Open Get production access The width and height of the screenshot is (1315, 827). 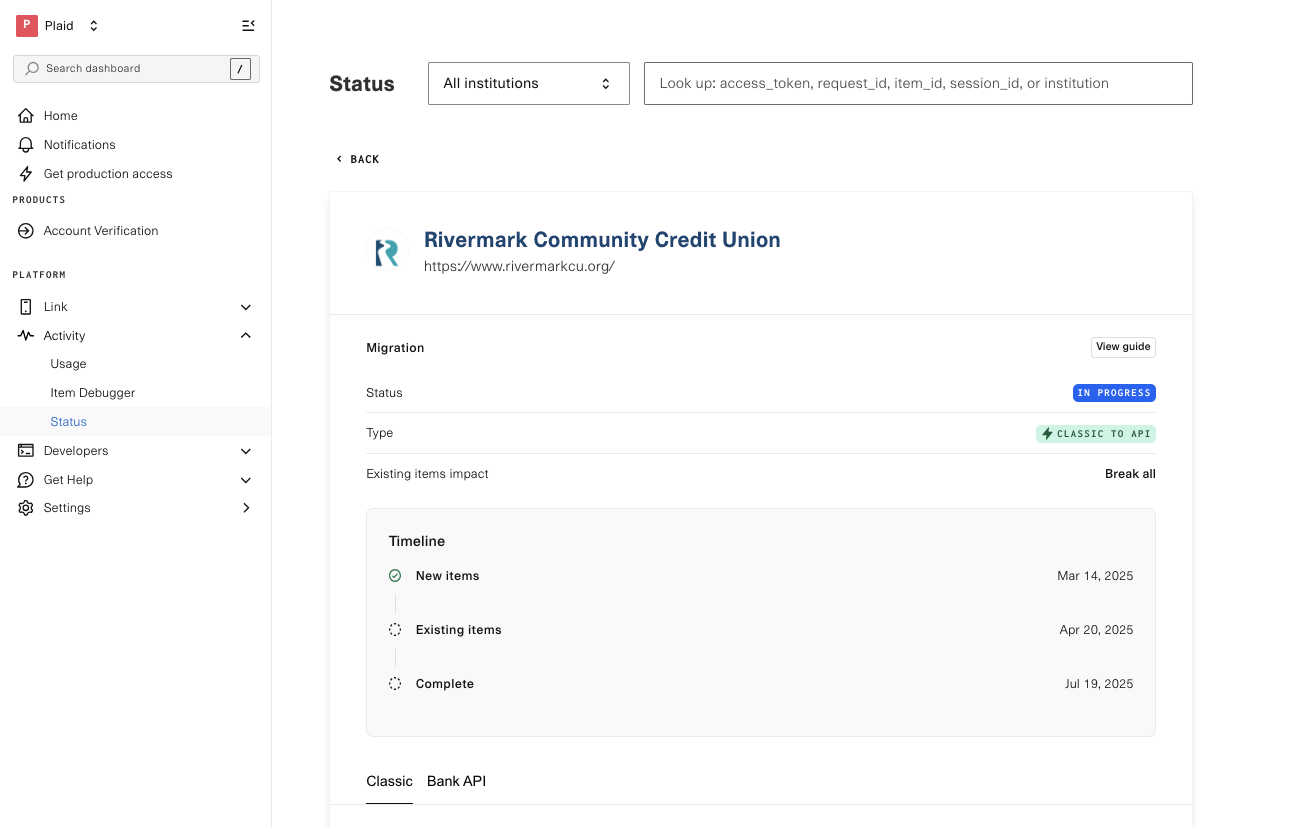pyautogui.click(x=108, y=174)
